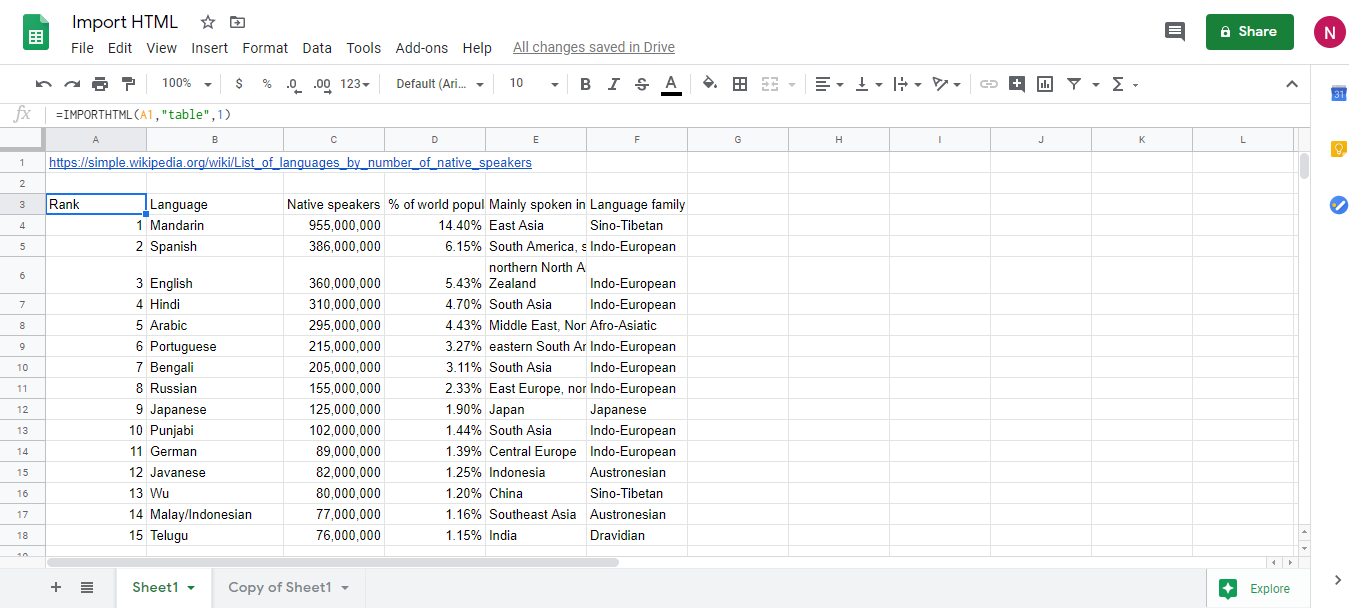Open the View menu
This screenshot has height=608, width=1349.
pos(161,48)
